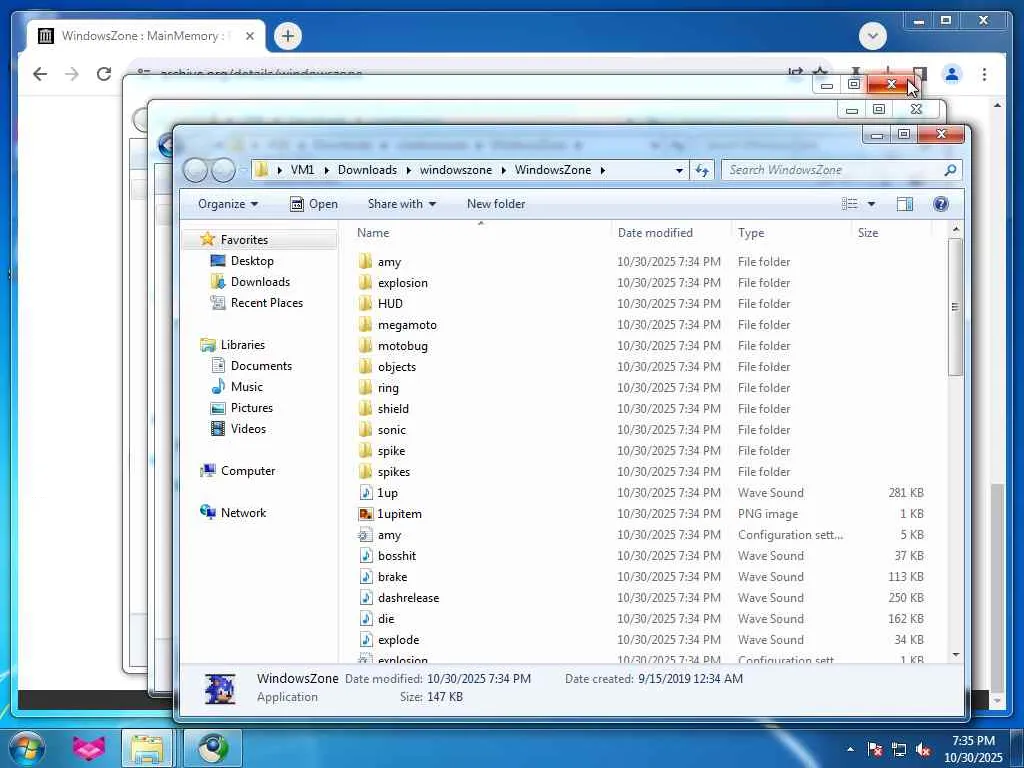Open the Organize menu
1024x768 pixels.
pos(228,204)
